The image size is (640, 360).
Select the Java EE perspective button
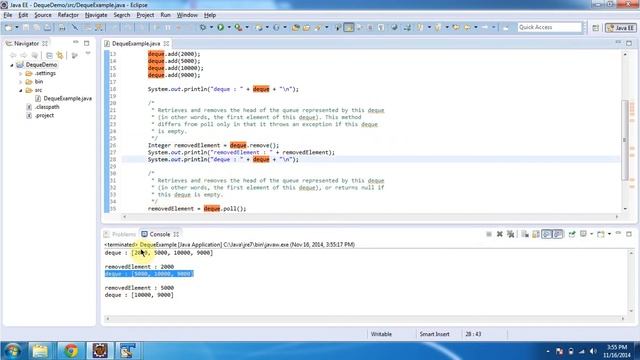[x=621, y=28]
